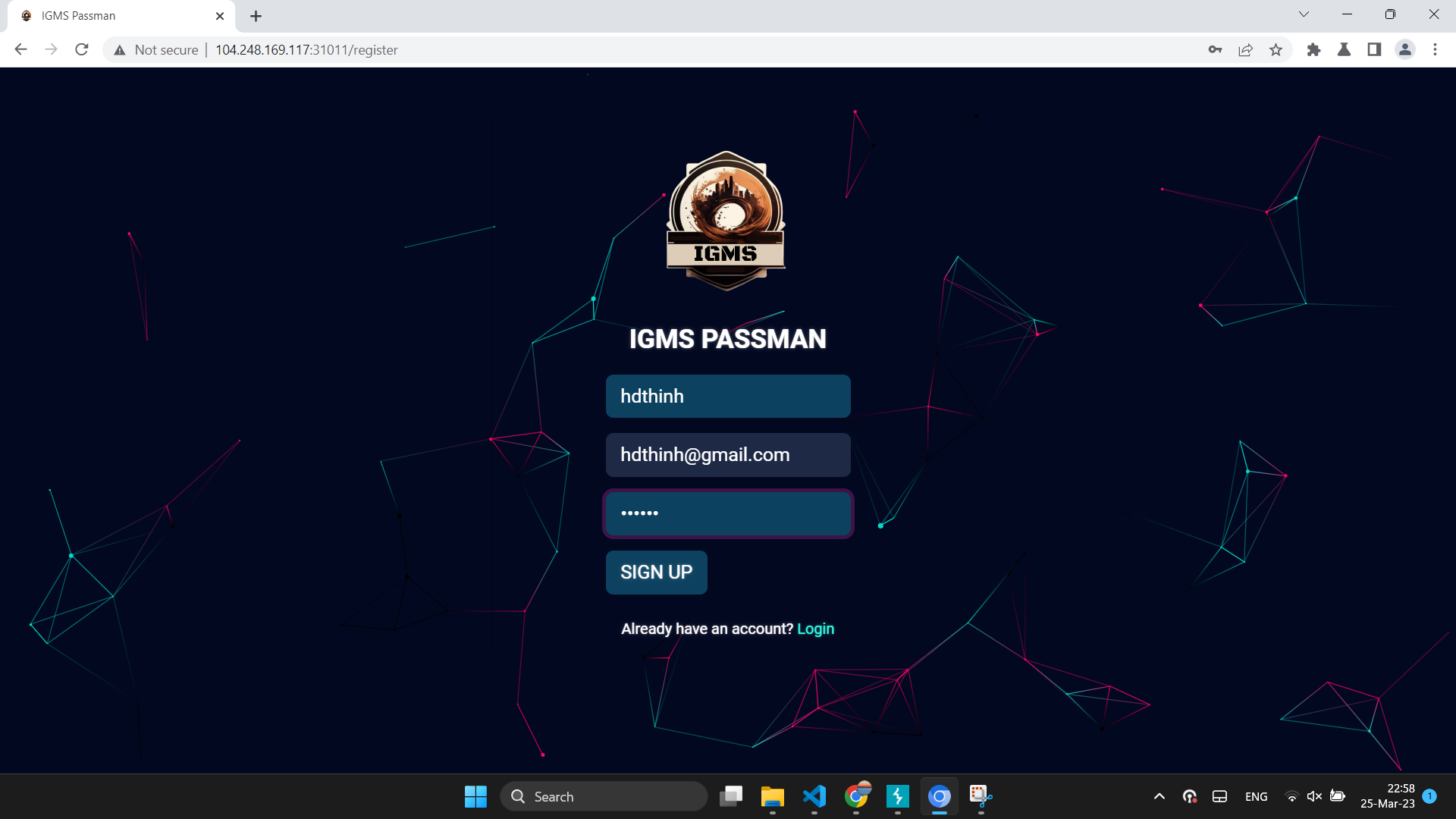The image size is (1456, 819).
Task: Open the Chrome profile avatar
Action: [1404, 50]
